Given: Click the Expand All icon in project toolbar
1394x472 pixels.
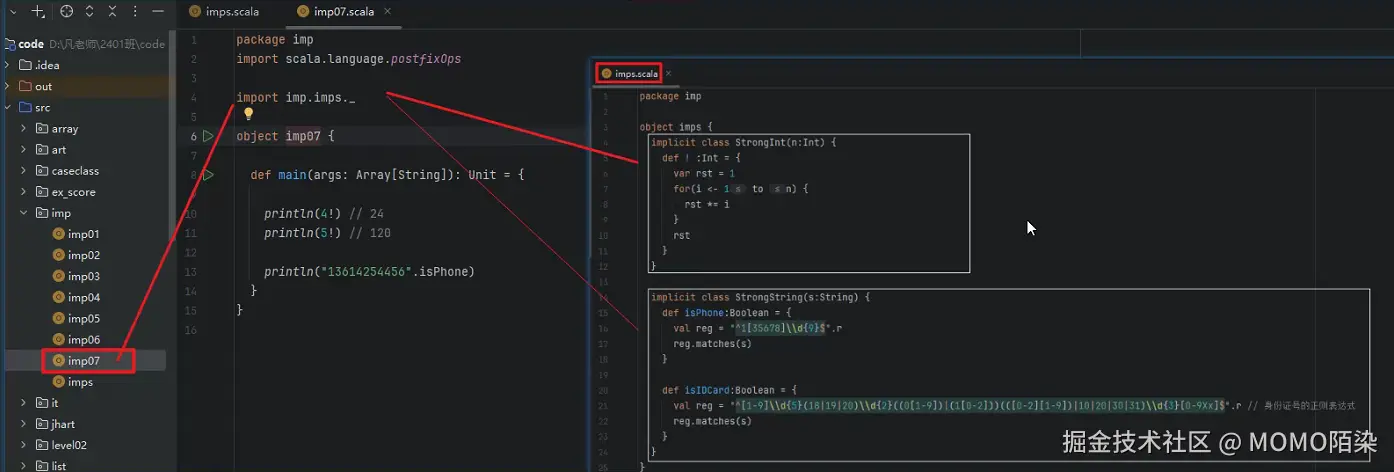Looking at the screenshot, I should tap(89, 12).
